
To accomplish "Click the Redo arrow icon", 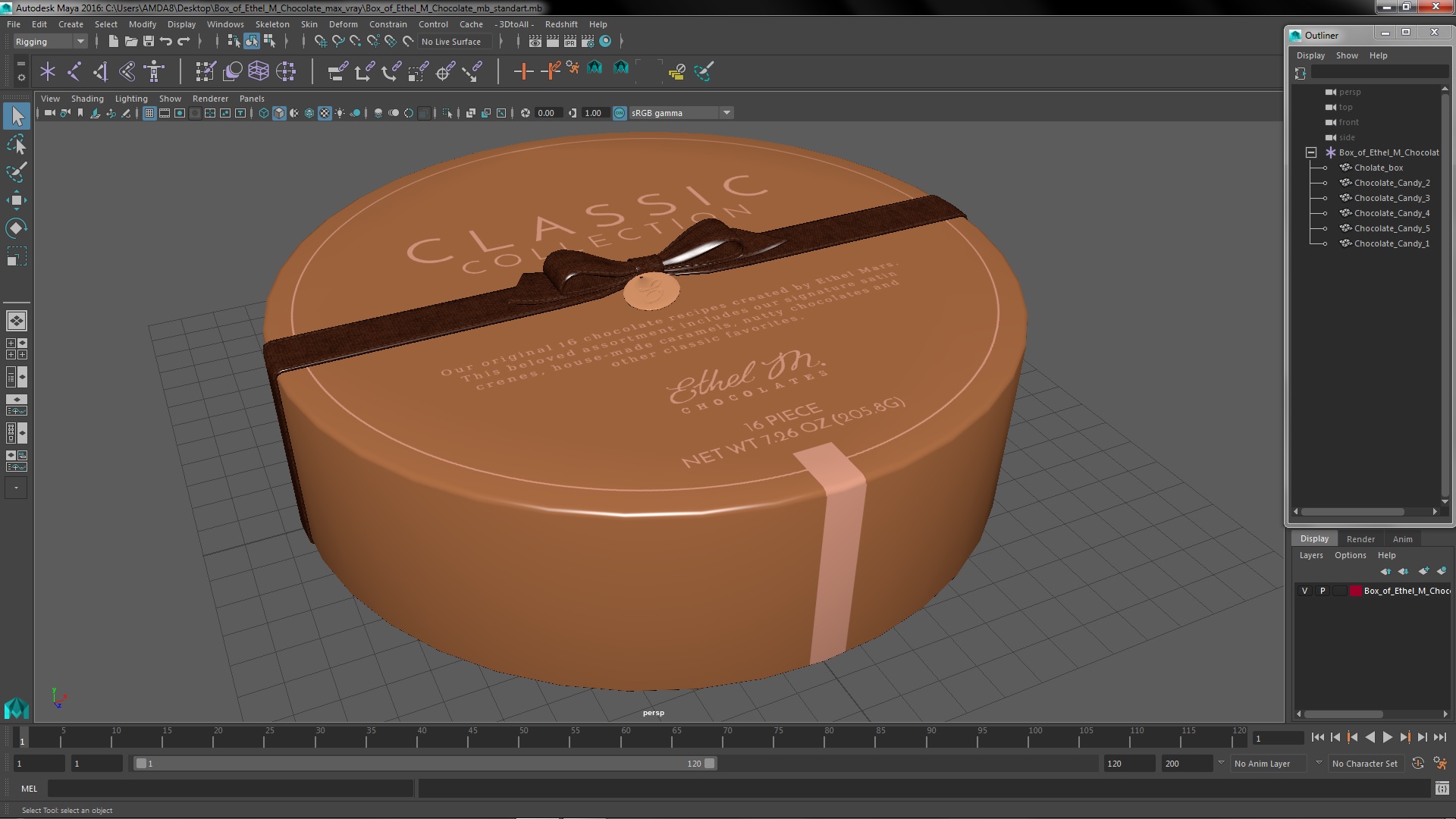I will 184,42.
